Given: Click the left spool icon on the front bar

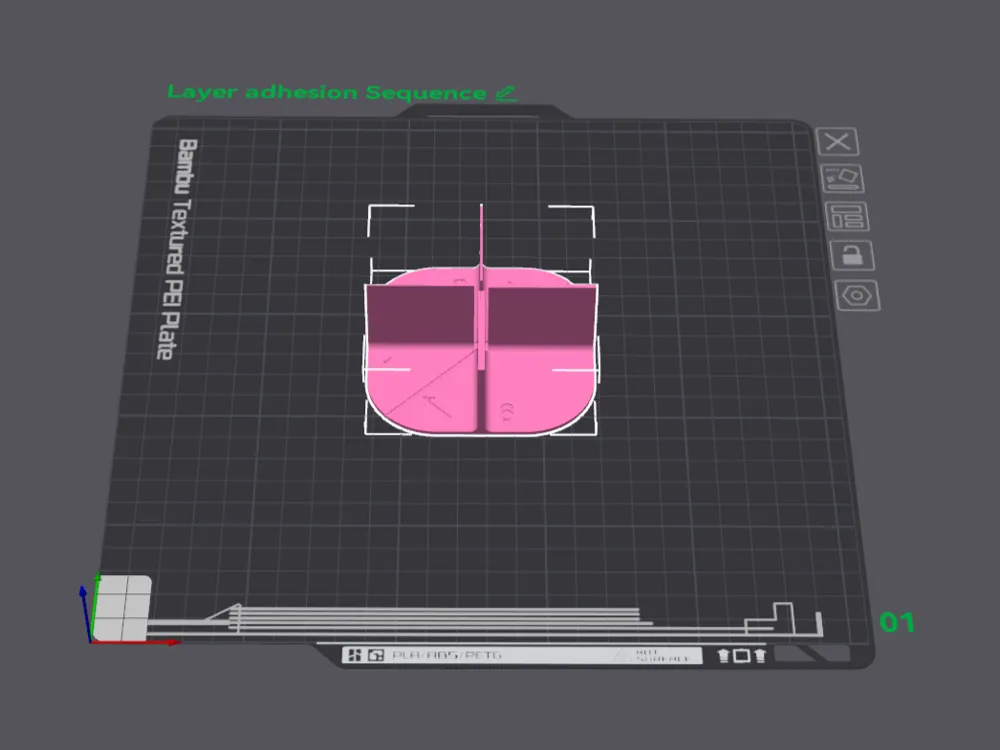Looking at the screenshot, I should point(722,655).
